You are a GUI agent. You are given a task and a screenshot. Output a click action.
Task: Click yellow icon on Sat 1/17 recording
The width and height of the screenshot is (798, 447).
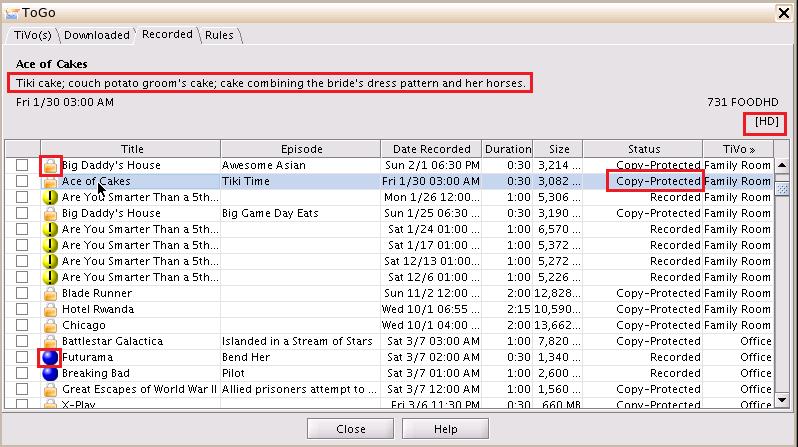tap(50, 245)
